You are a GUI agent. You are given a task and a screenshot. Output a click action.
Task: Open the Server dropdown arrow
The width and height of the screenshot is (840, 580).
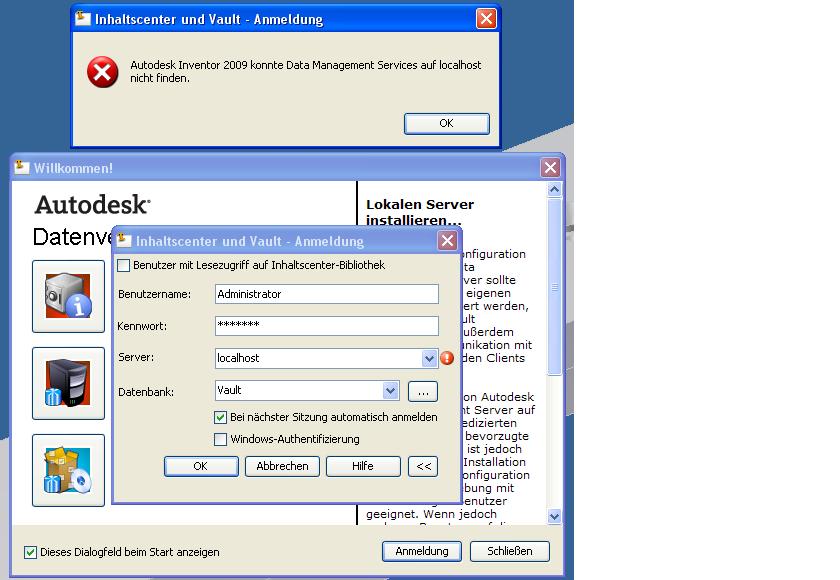pos(429,358)
